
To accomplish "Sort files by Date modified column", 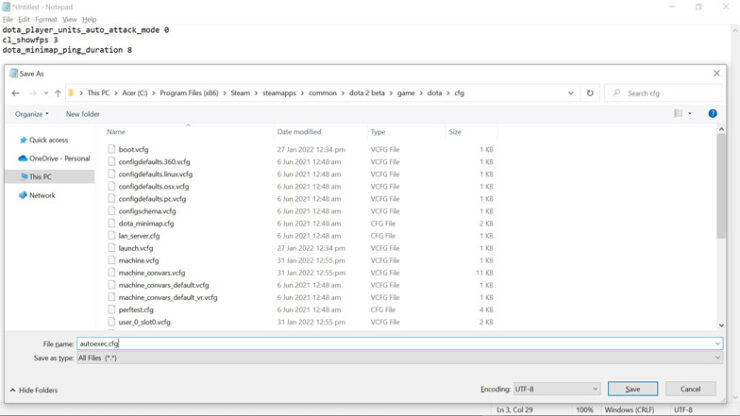I will click(300, 132).
